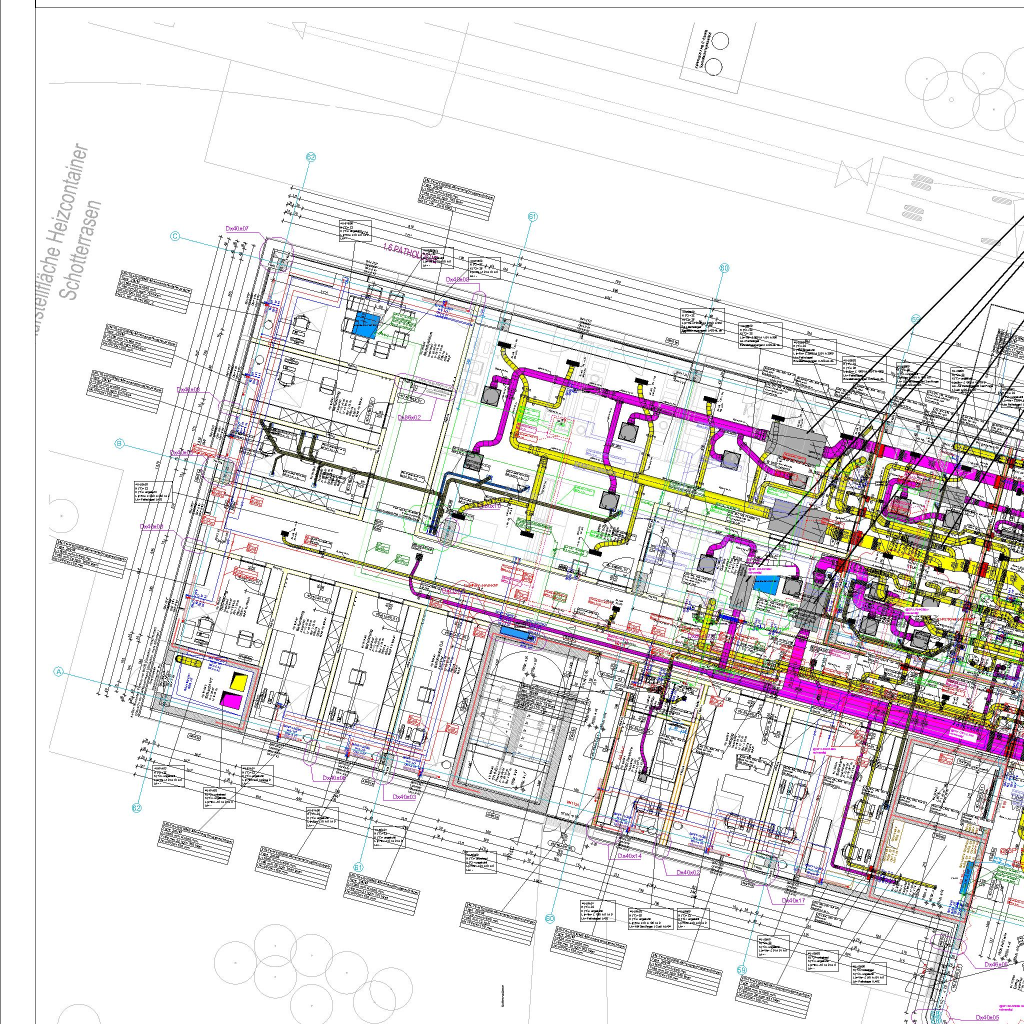Click blue filled rectangle in top-left room

pos(364,324)
